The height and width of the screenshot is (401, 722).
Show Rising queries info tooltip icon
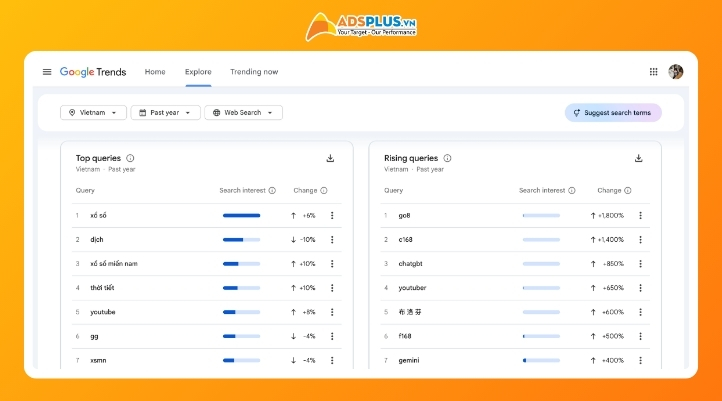(447, 158)
